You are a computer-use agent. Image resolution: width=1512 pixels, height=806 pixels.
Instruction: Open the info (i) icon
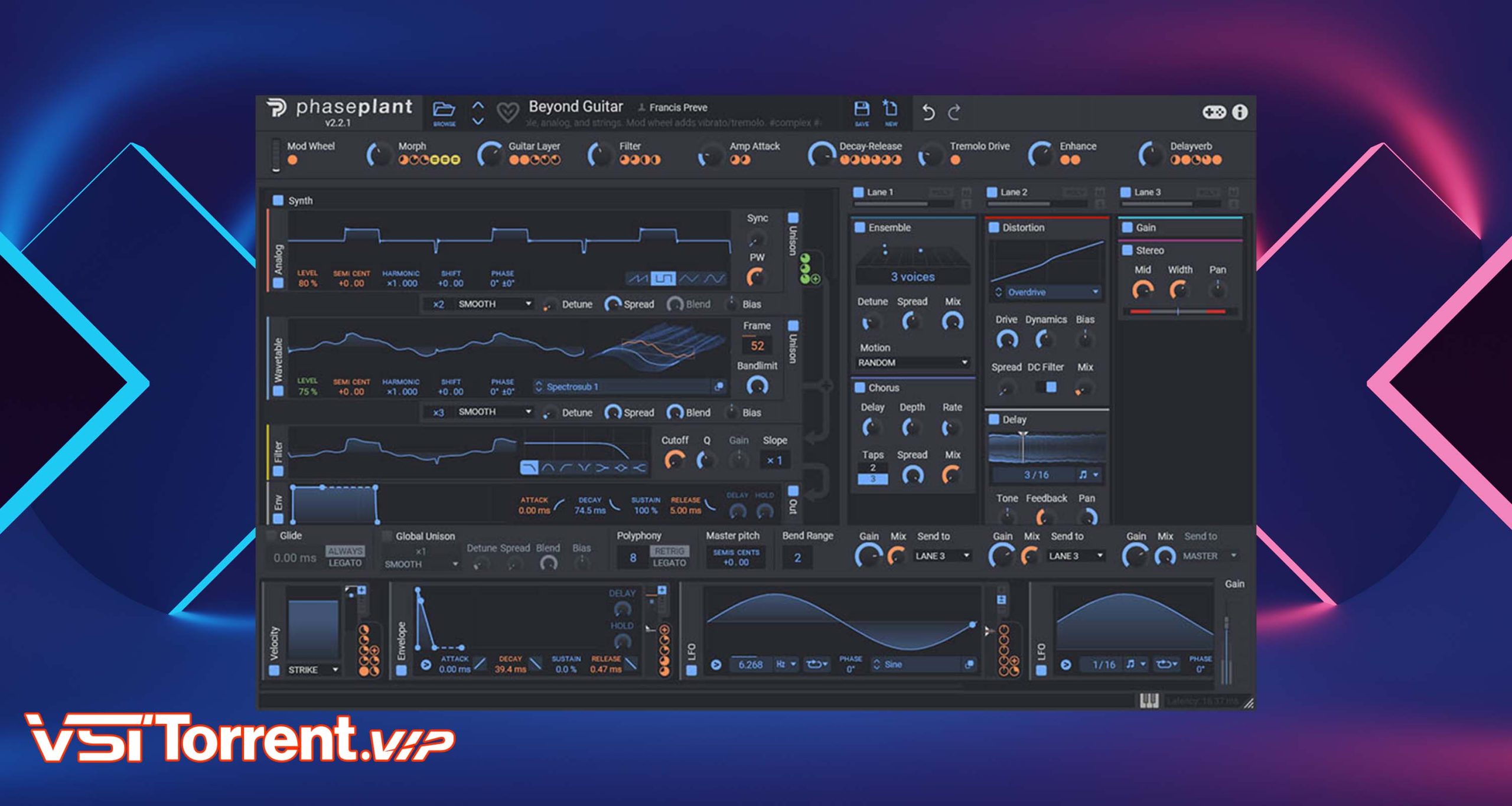point(1240,112)
